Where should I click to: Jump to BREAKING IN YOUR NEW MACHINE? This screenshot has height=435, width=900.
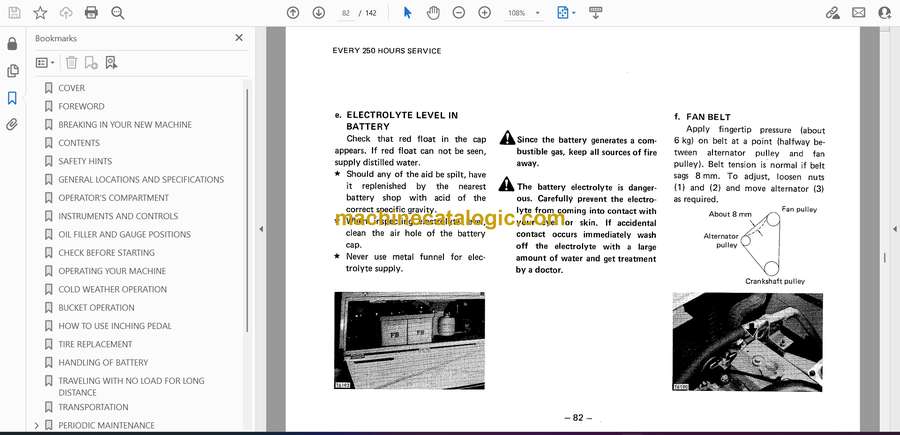[125, 125]
